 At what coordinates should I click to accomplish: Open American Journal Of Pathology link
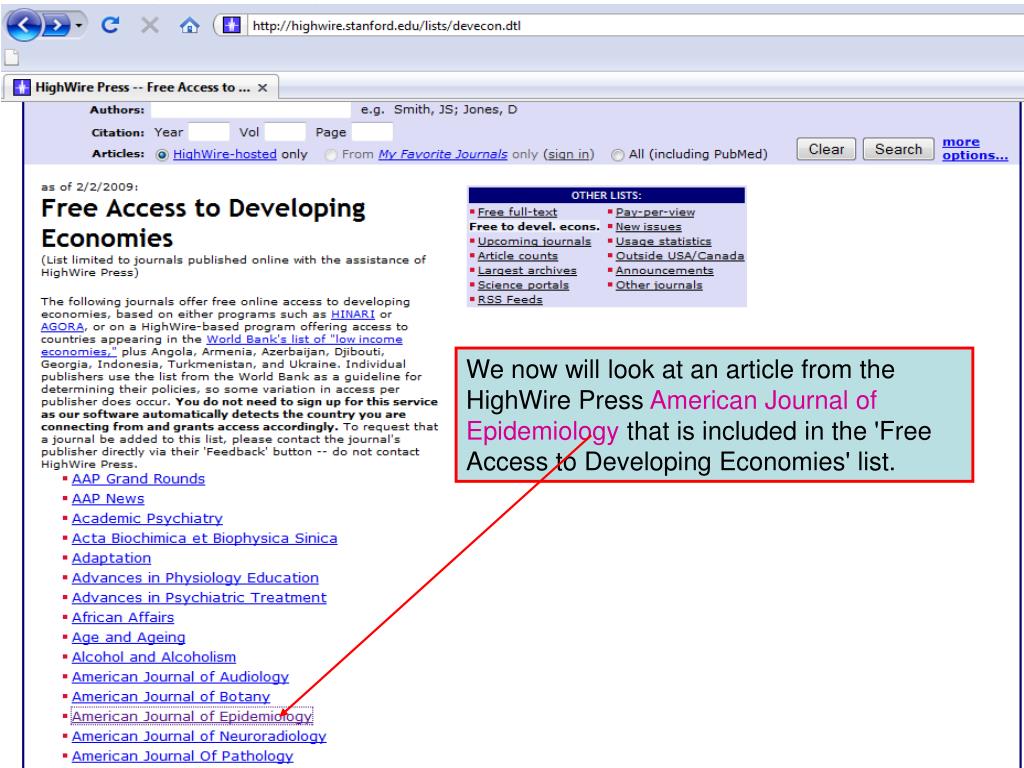tap(182, 756)
